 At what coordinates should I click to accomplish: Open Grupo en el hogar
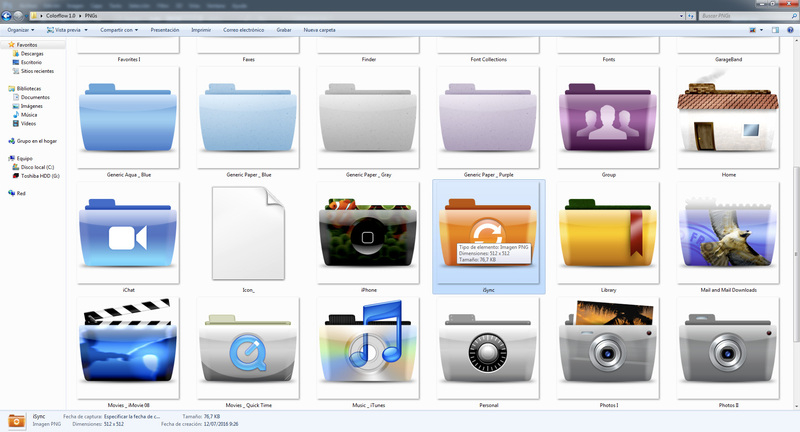pyautogui.click(x=36, y=141)
